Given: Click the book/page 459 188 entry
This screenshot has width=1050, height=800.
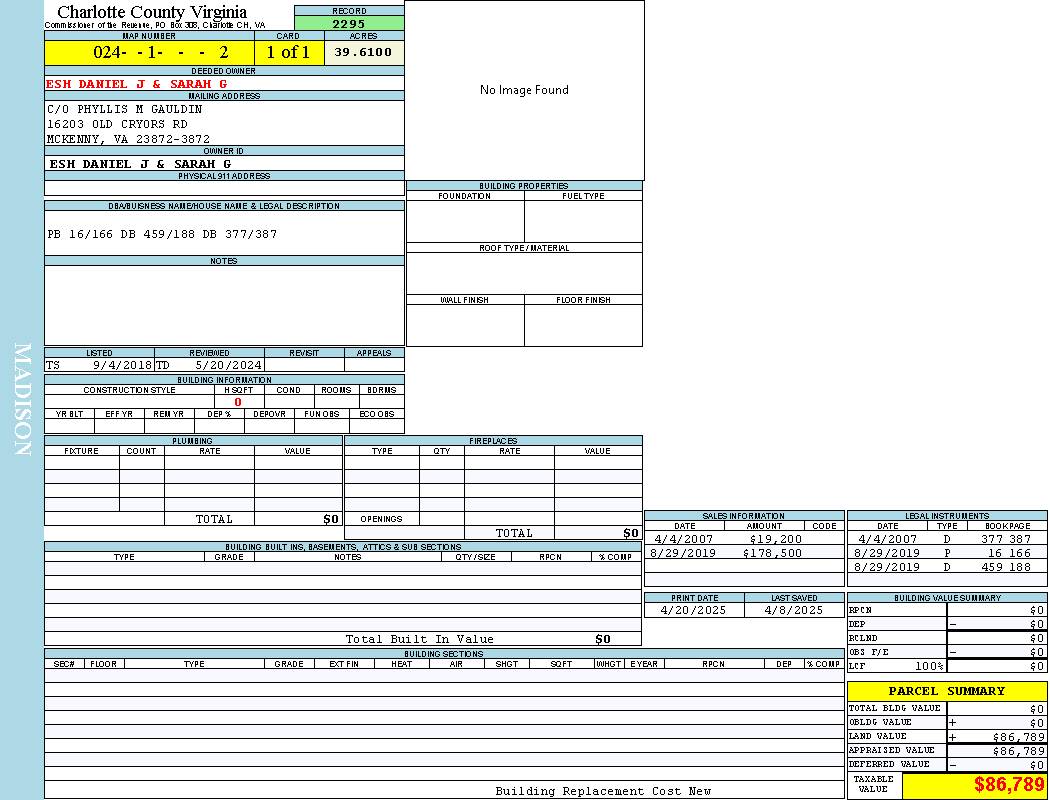Looking at the screenshot, I should 1005,567.
